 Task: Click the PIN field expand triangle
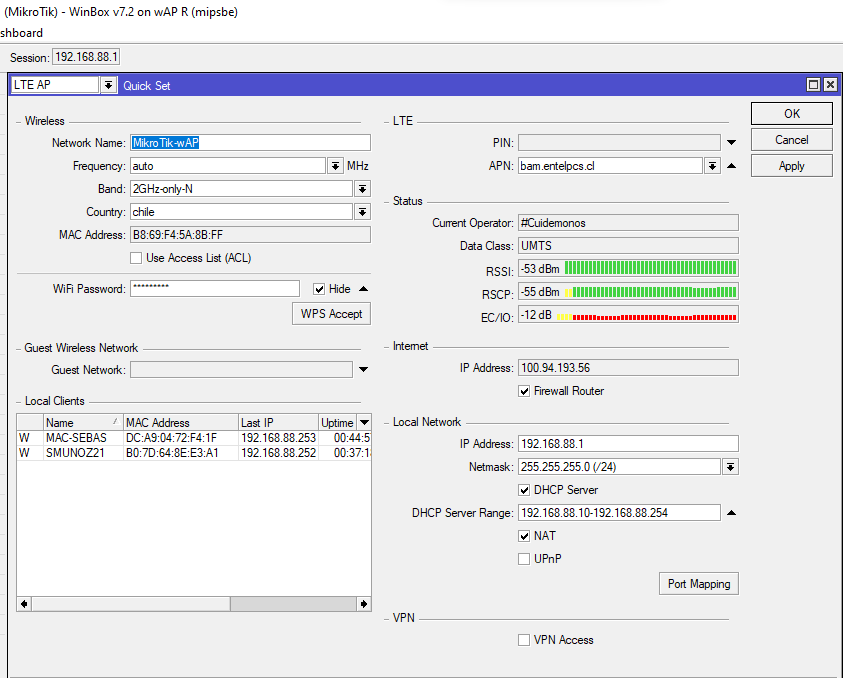tap(731, 143)
